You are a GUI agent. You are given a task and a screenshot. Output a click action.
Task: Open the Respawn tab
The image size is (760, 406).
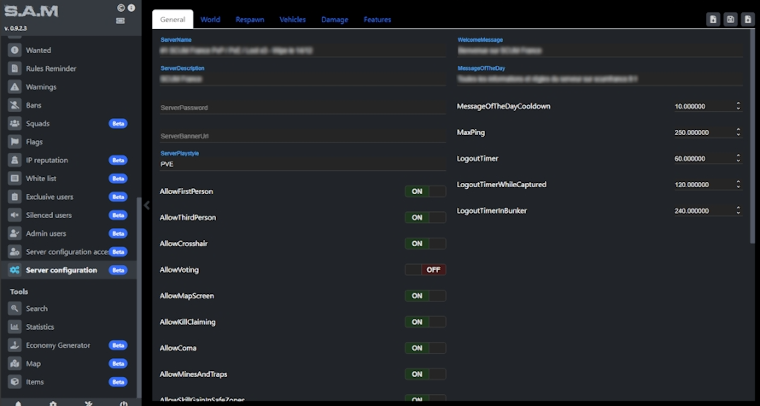(250, 19)
